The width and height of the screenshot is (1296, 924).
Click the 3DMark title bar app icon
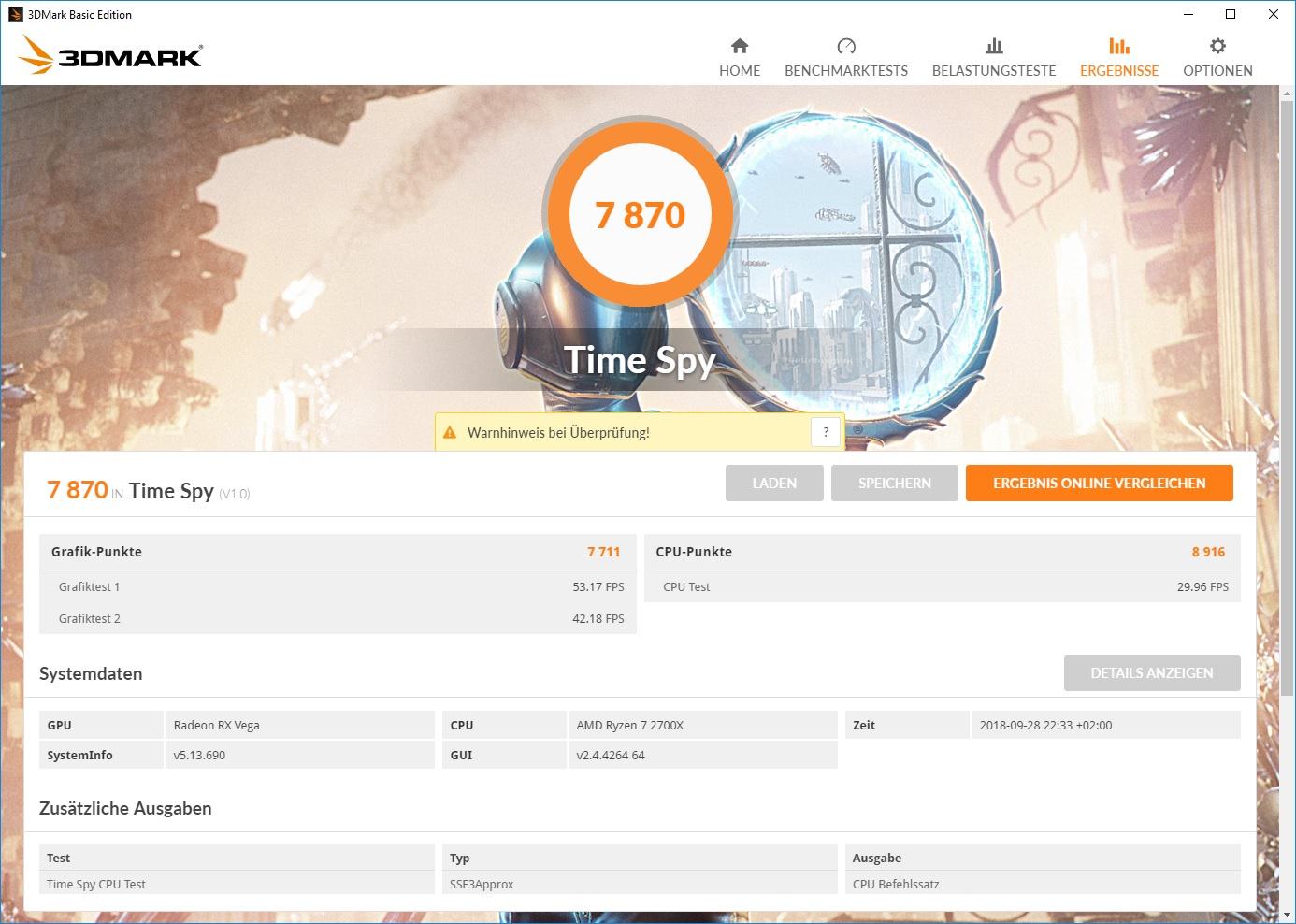[15, 14]
